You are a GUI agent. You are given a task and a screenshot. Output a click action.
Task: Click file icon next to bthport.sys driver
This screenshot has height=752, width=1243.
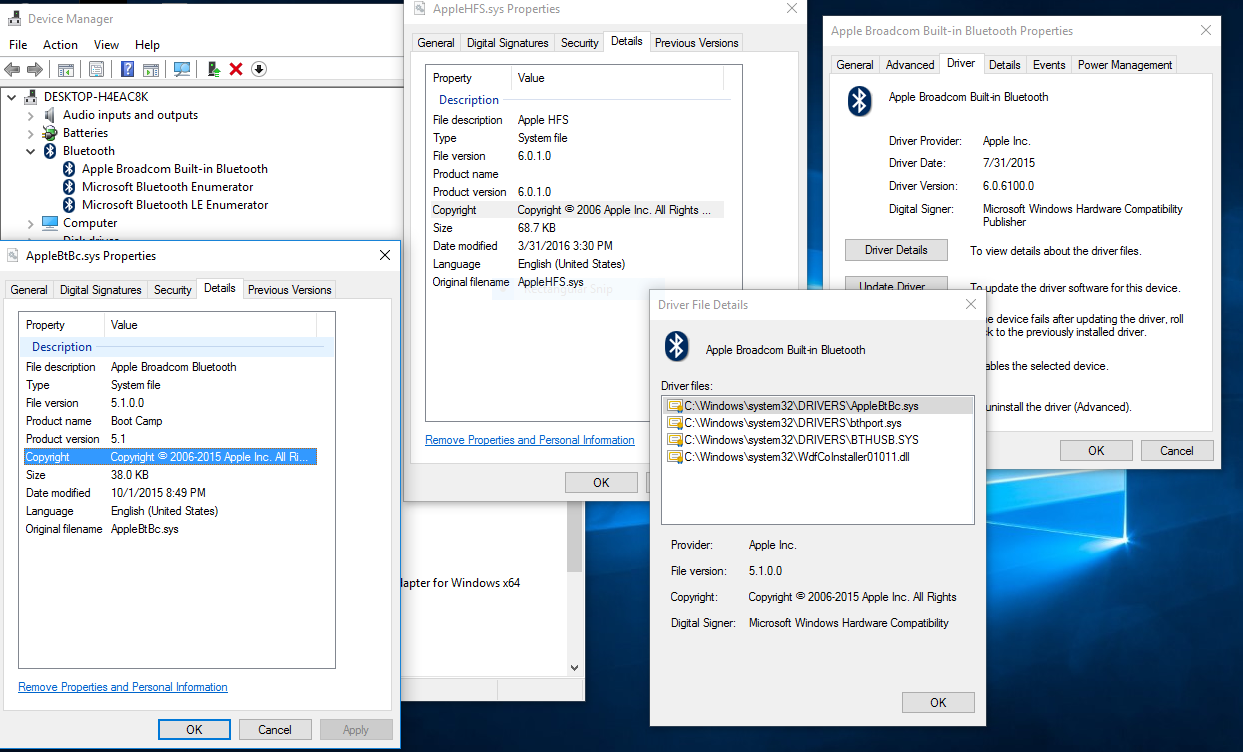[x=675, y=423]
